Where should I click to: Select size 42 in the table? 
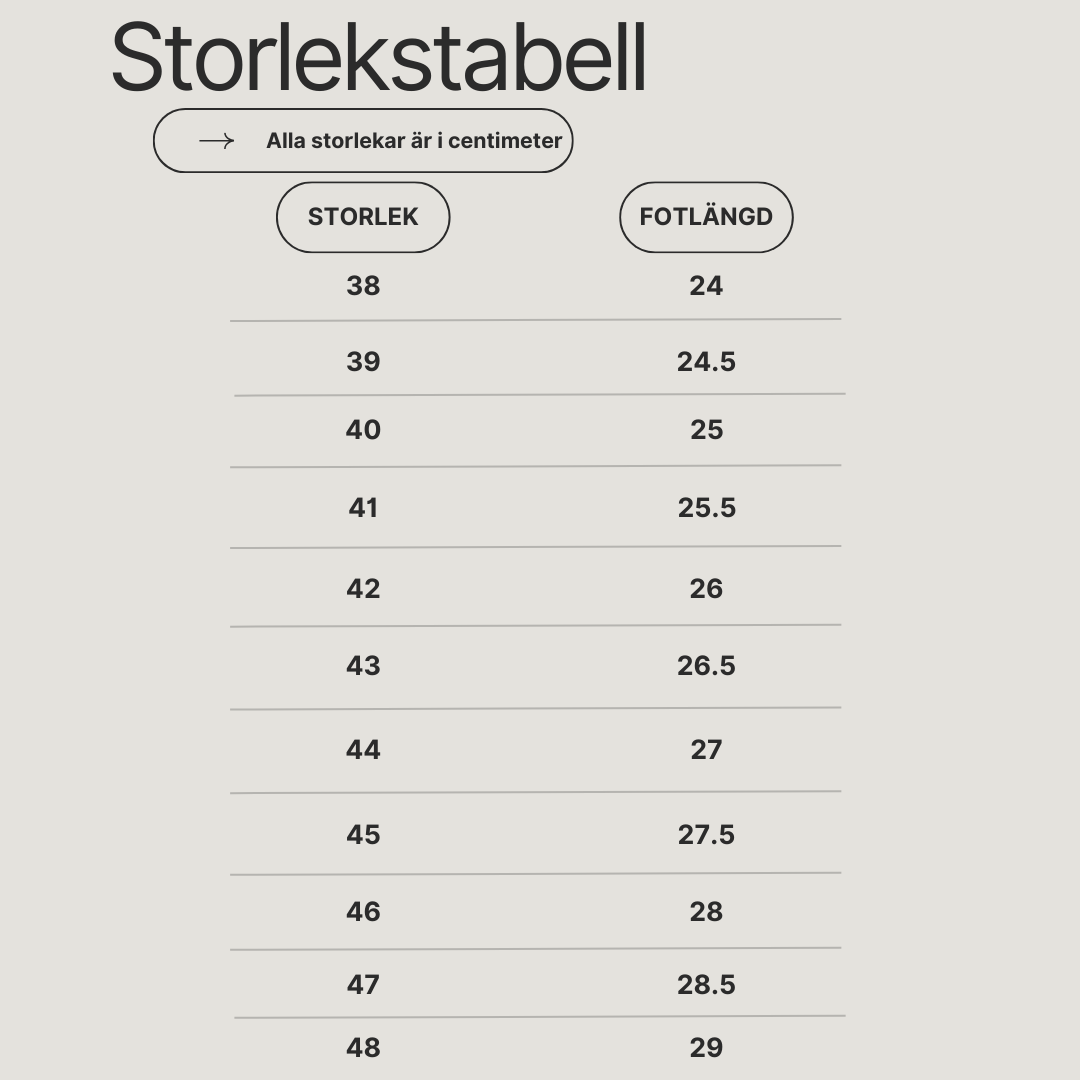pos(363,589)
